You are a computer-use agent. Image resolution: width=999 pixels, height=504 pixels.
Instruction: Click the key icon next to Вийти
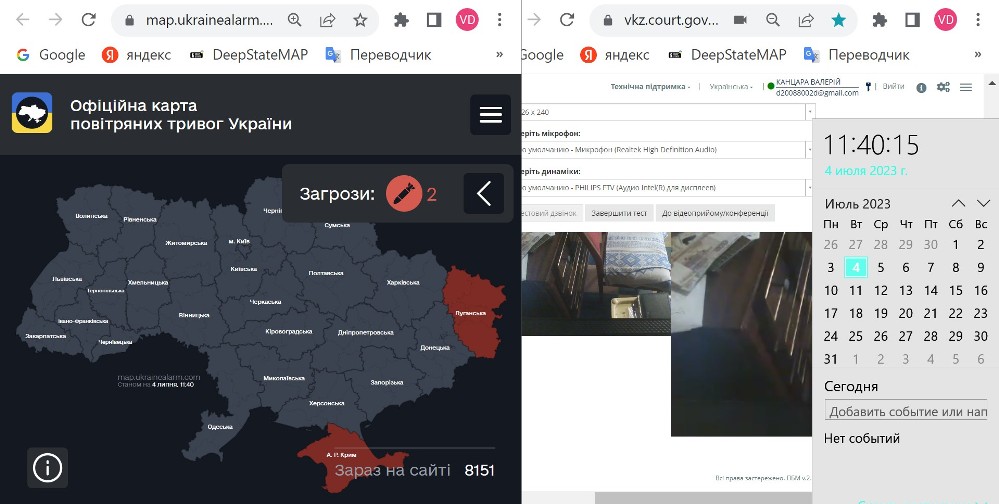[x=868, y=87]
